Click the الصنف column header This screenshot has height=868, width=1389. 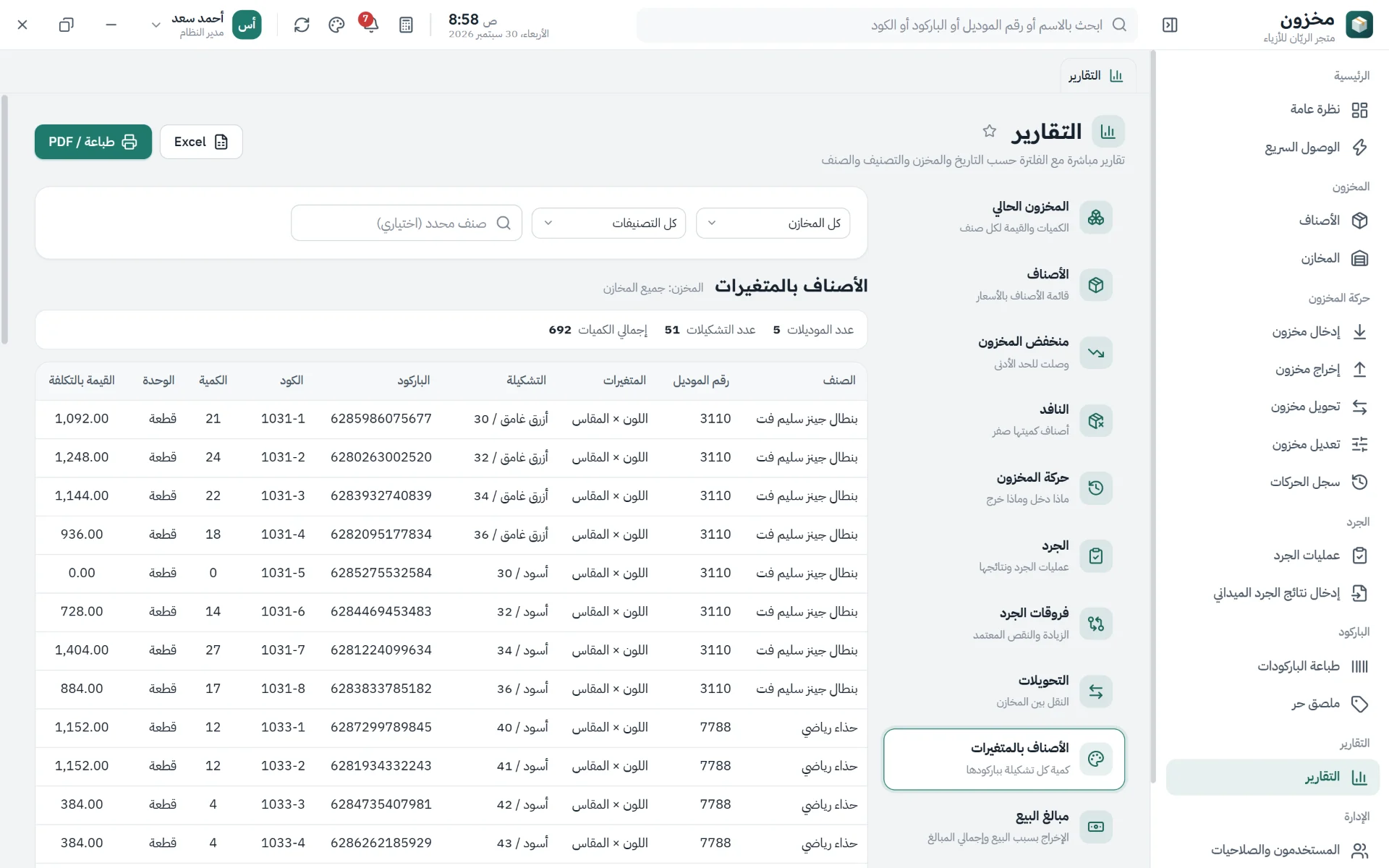pyautogui.click(x=839, y=380)
